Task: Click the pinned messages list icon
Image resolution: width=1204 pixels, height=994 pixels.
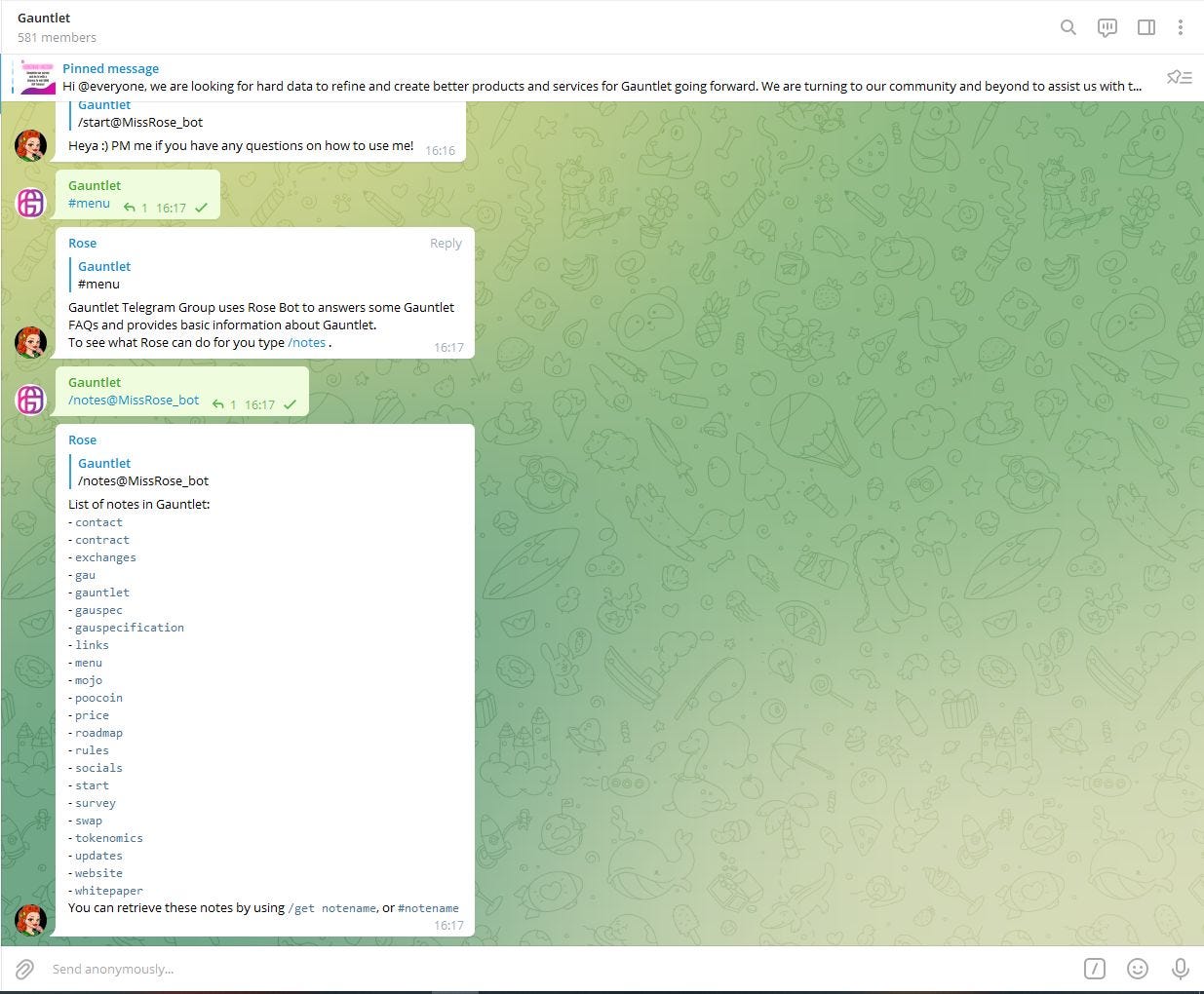Action: point(1180,77)
